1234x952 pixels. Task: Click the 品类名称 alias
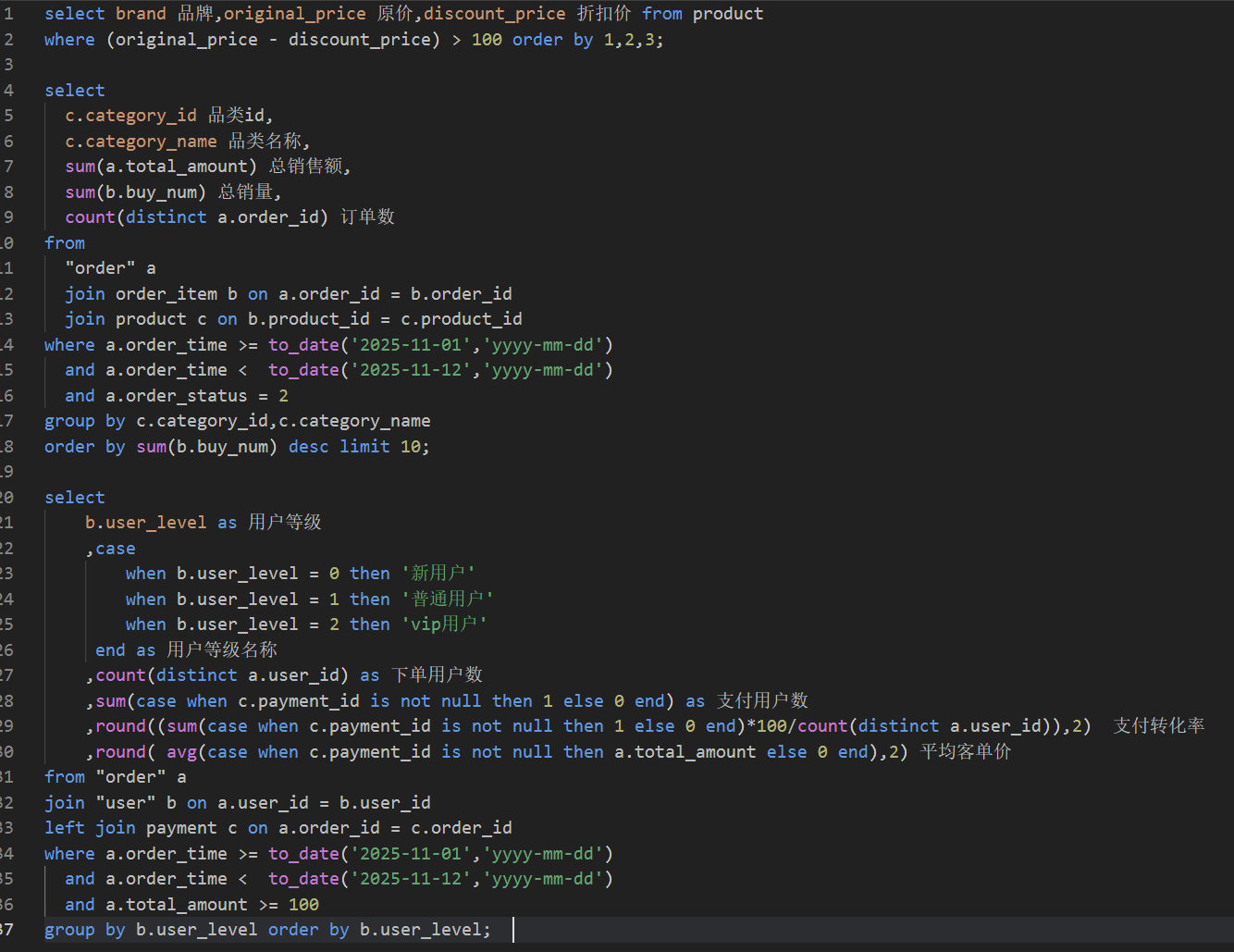click(x=265, y=142)
